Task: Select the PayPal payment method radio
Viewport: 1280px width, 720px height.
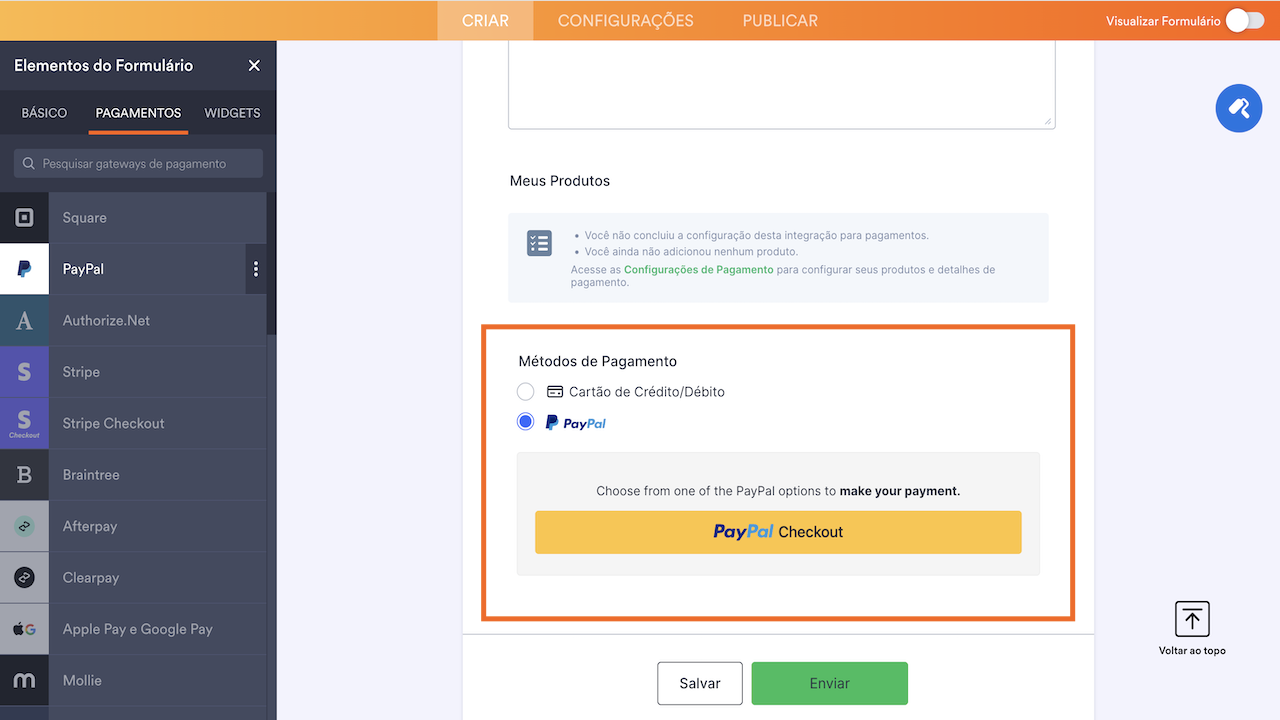Action: 526,423
